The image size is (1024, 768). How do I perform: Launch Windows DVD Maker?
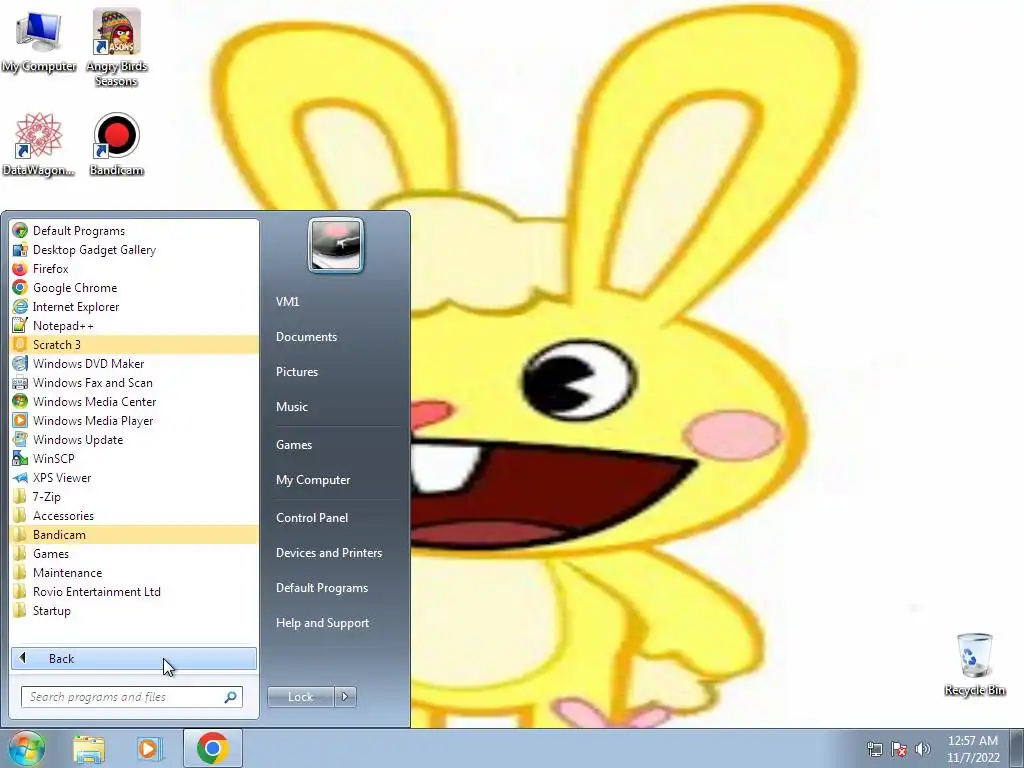click(x=134, y=363)
